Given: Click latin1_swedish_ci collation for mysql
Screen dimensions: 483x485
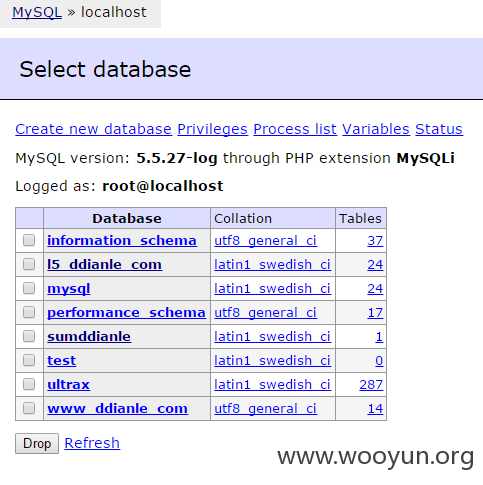Looking at the screenshot, I should pos(273,289).
